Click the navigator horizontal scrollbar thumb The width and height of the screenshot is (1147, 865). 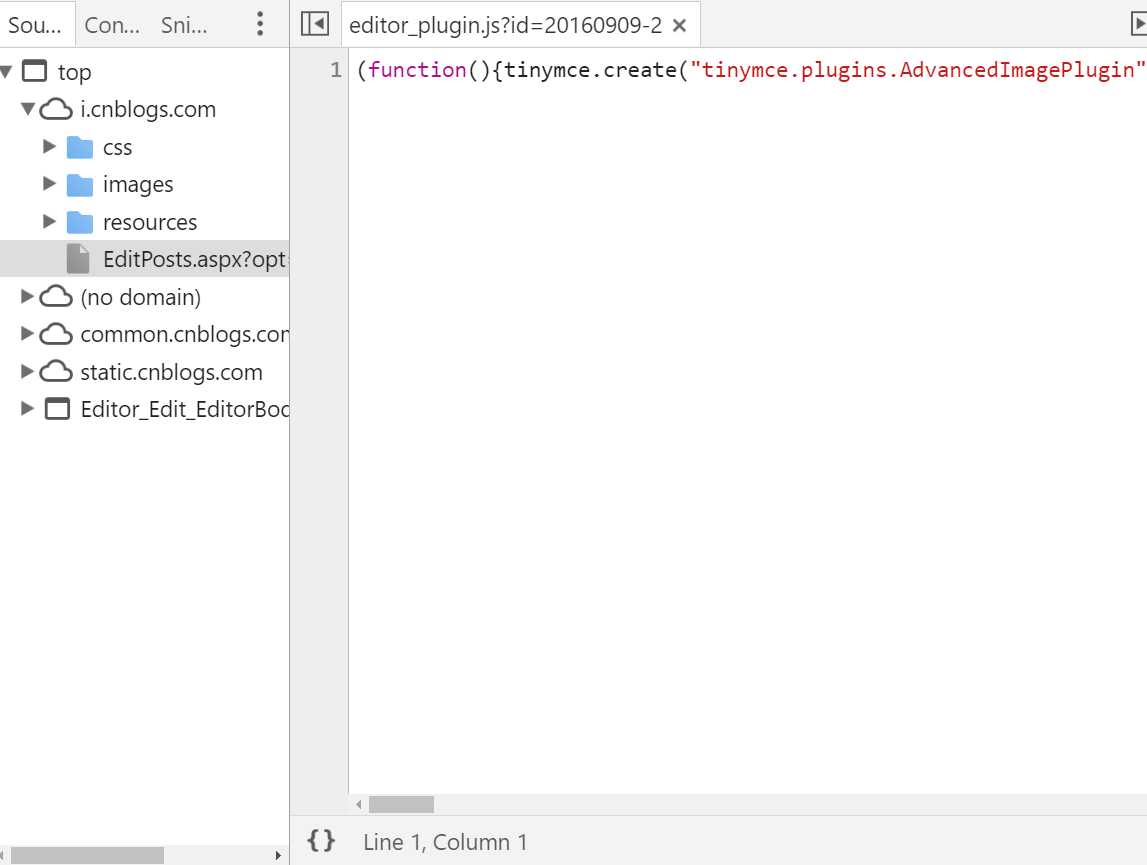[87, 855]
